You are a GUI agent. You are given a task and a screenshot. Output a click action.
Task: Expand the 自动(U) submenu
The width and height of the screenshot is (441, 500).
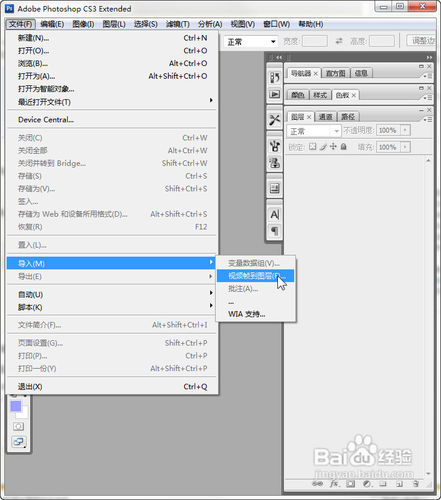coord(112,294)
